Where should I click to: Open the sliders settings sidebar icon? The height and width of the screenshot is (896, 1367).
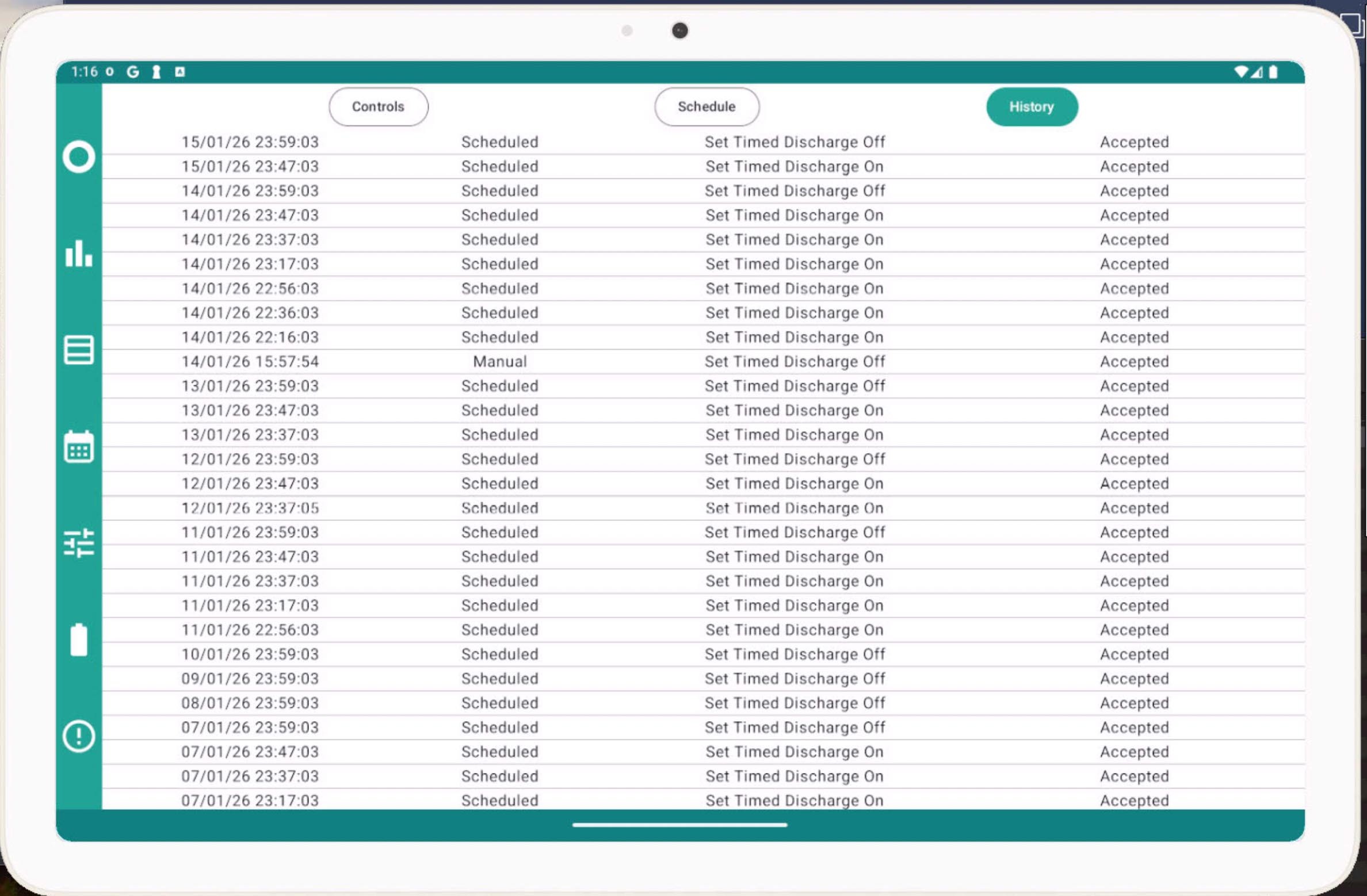coord(79,543)
